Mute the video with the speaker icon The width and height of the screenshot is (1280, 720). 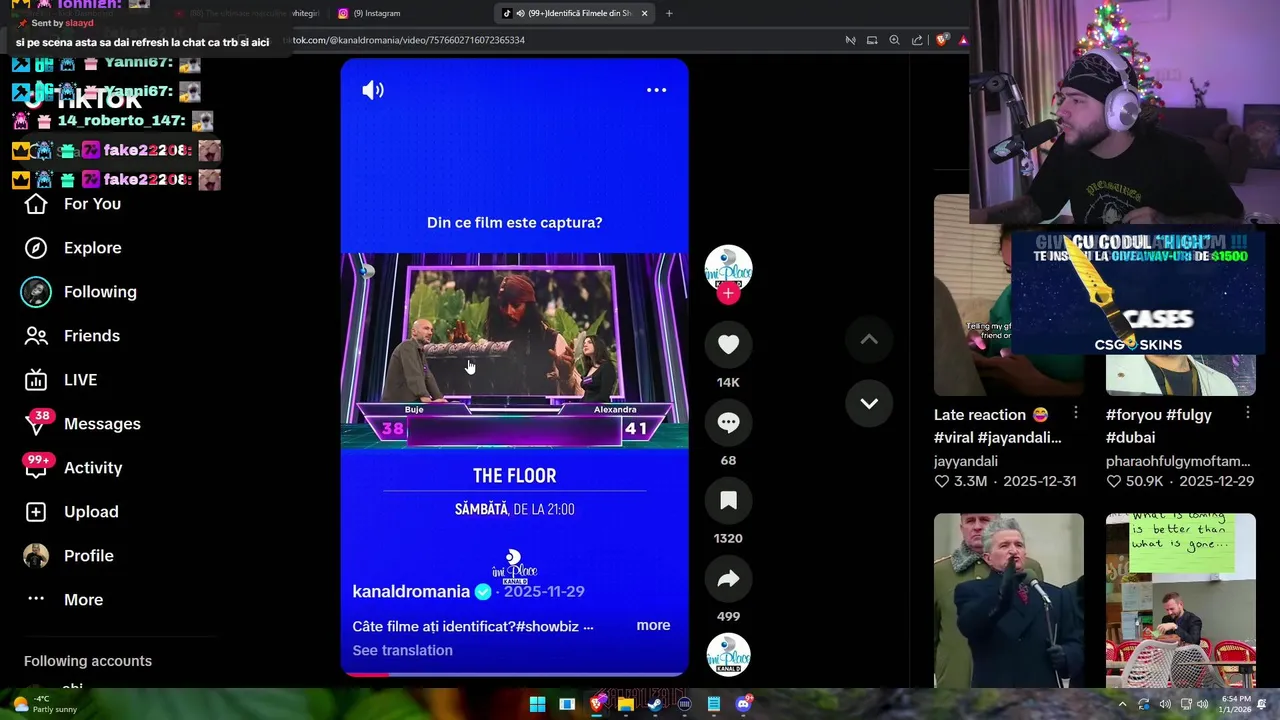[373, 90]
